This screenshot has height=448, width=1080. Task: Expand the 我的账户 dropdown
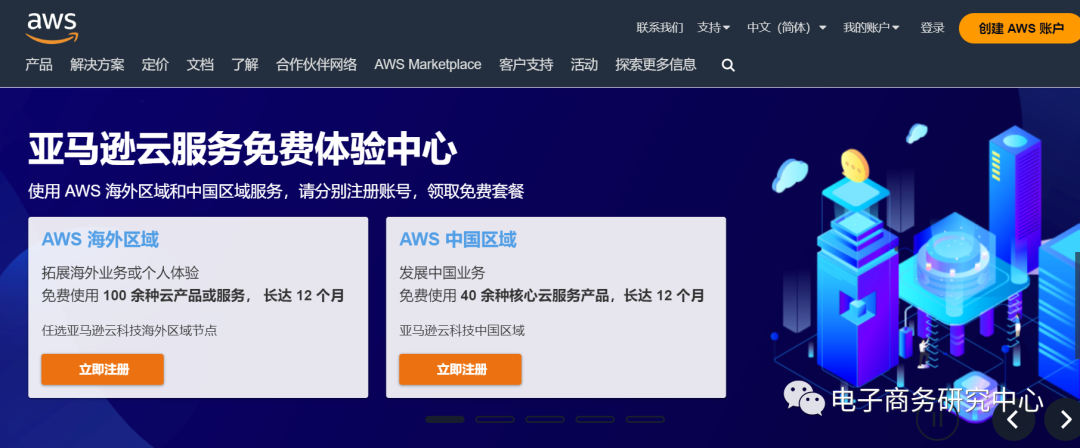871,28
